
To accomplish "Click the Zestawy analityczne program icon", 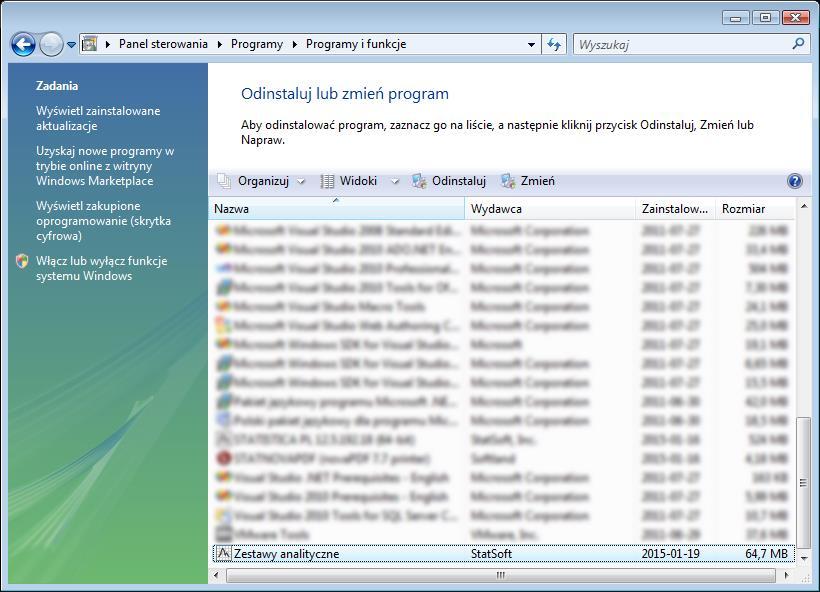I will (x=224, y=553).
